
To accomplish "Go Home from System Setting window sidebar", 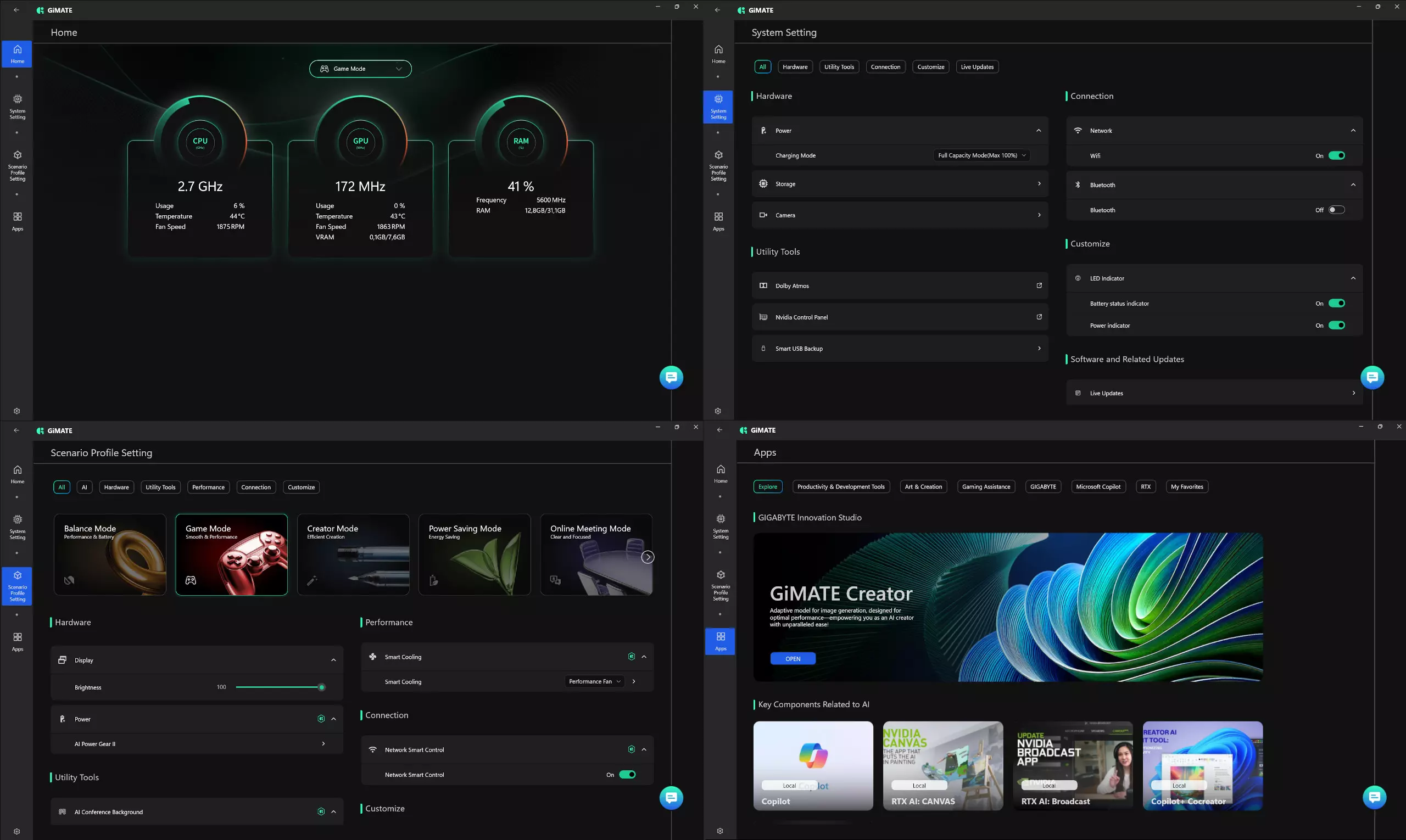I will point(718,54).
